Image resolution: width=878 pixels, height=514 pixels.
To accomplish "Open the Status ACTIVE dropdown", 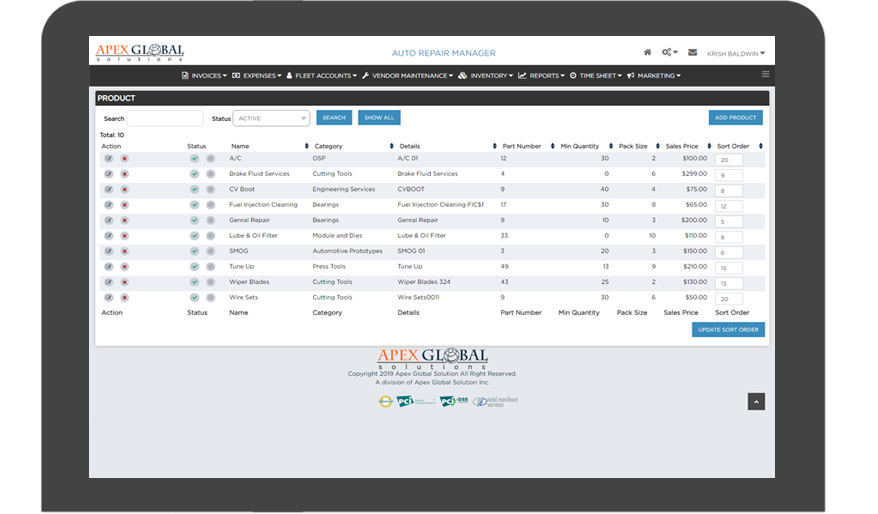I will [x=271, y=118].
